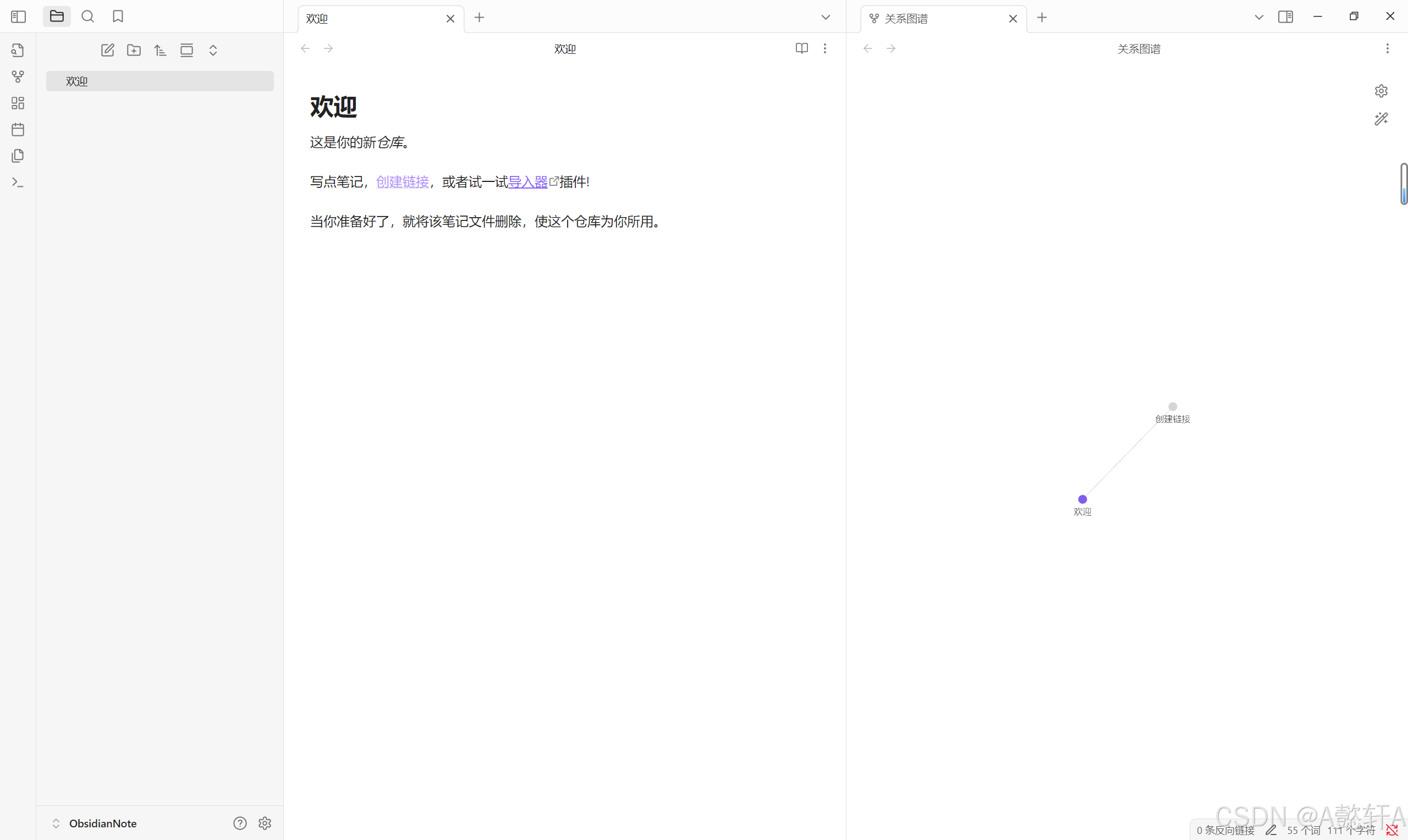Open the templates icon in ribbon
This screenshot has height=840, width=1408.
[18, 156]
